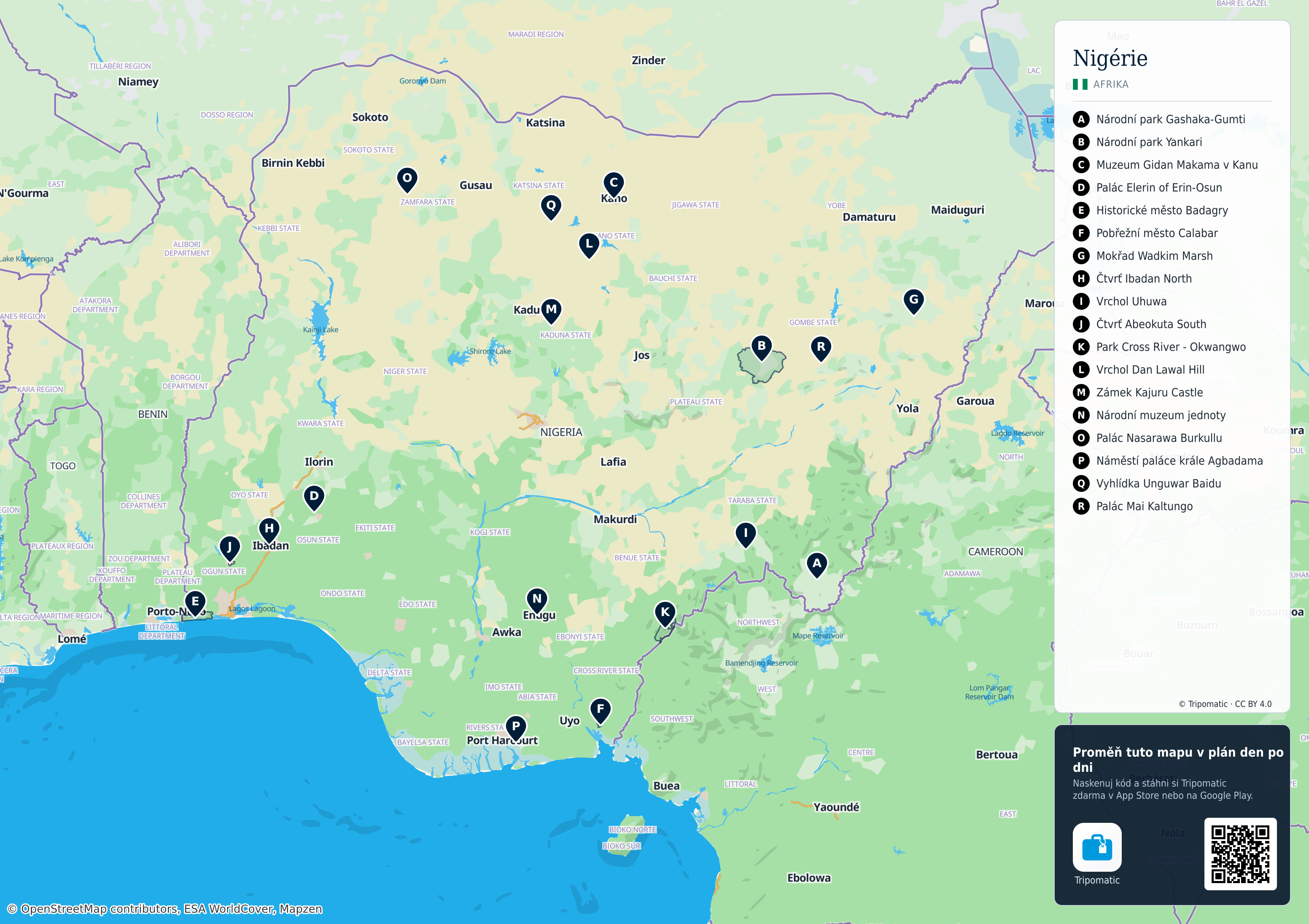Image resolution: width=1309 pixels, height=924 pixels.
Task: Click legend entry Čtvrť Ibadan North
Action: [1143, 279]
